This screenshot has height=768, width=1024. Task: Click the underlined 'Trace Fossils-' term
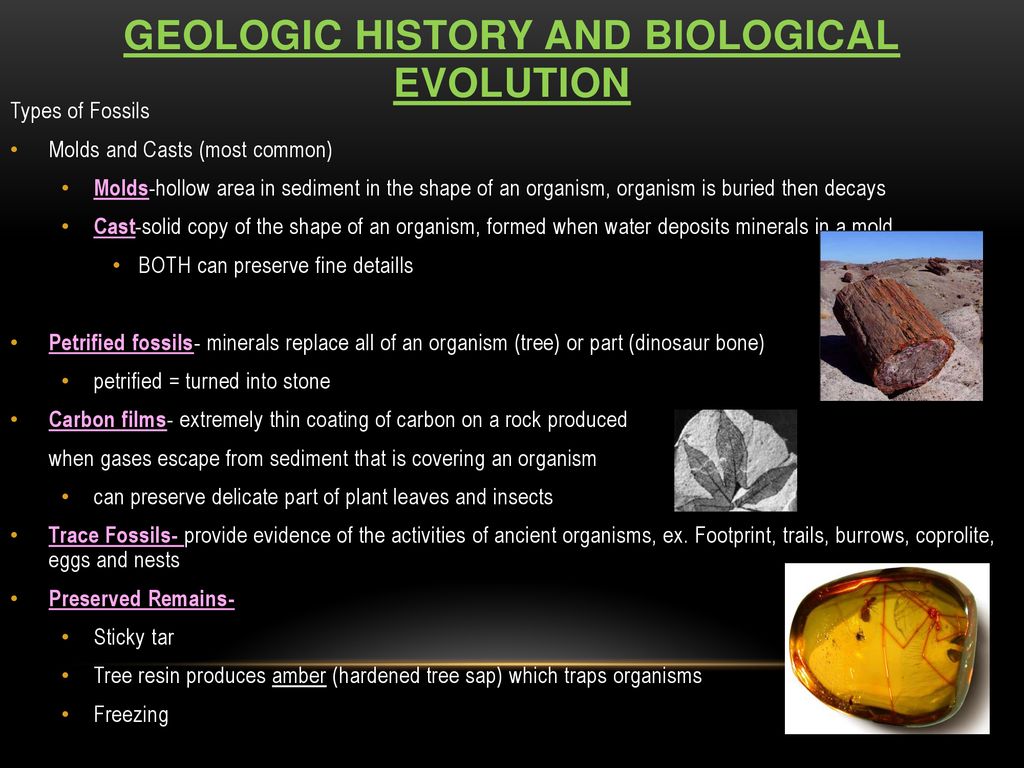tap(115, 536)
